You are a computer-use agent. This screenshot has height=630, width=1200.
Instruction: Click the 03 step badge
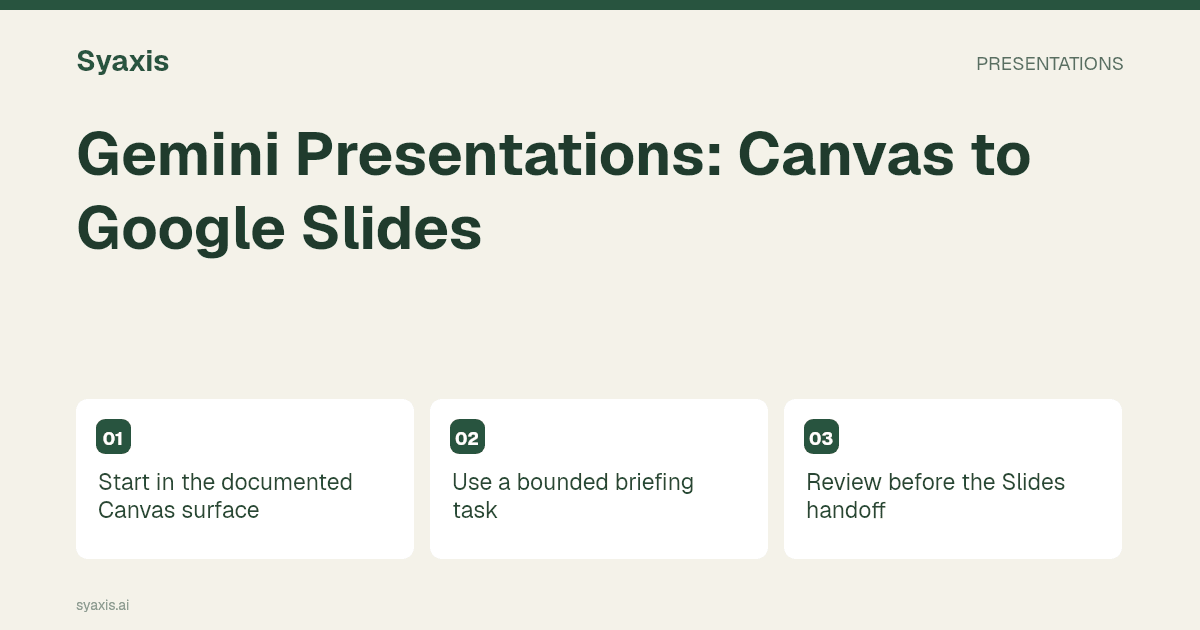pos(821,437)
